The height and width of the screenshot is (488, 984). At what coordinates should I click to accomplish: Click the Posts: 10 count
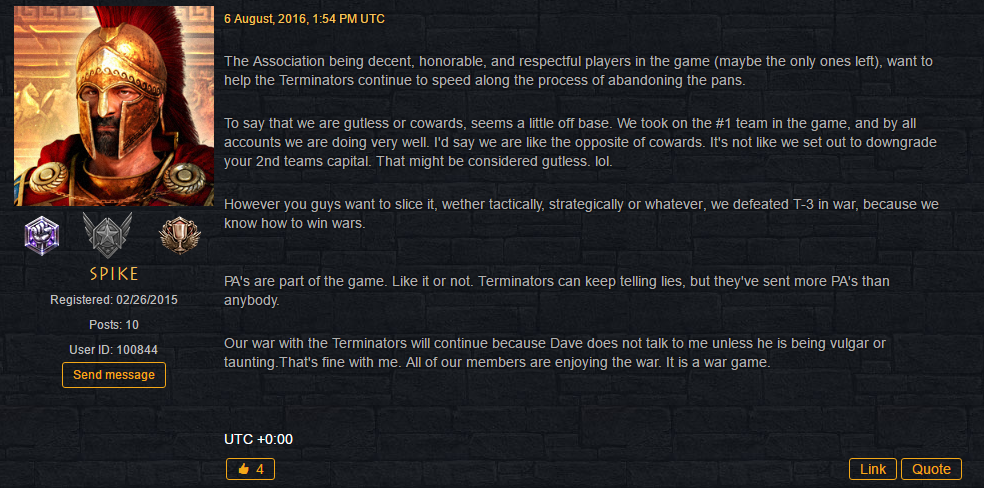[x=114, y=325]
